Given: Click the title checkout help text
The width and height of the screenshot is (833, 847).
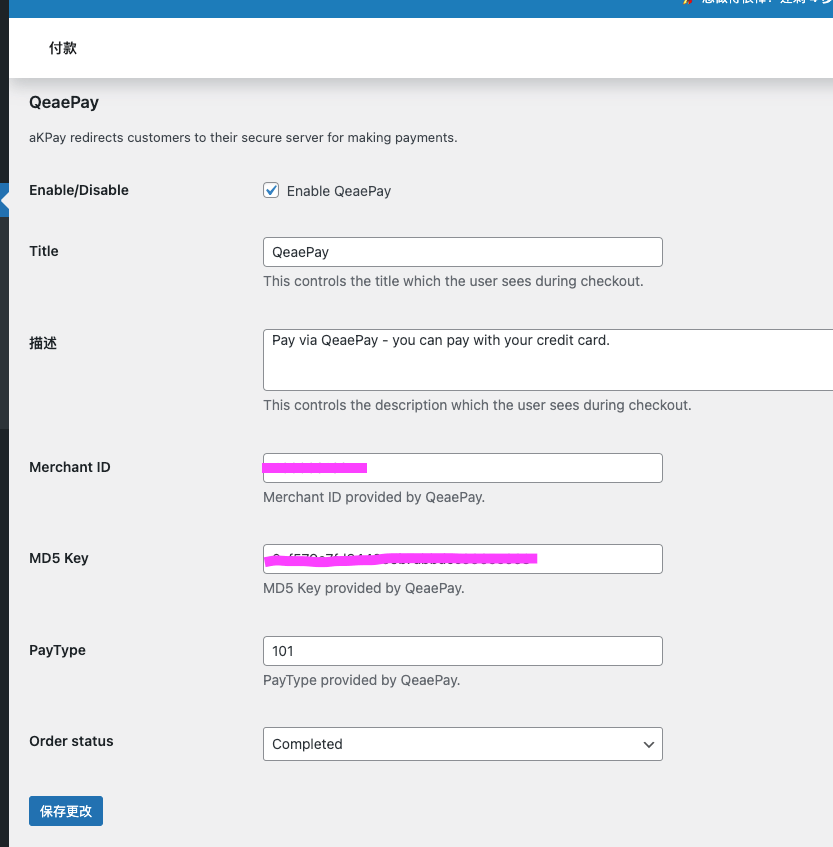Looking at the screenshot, I should coord(453,281).
